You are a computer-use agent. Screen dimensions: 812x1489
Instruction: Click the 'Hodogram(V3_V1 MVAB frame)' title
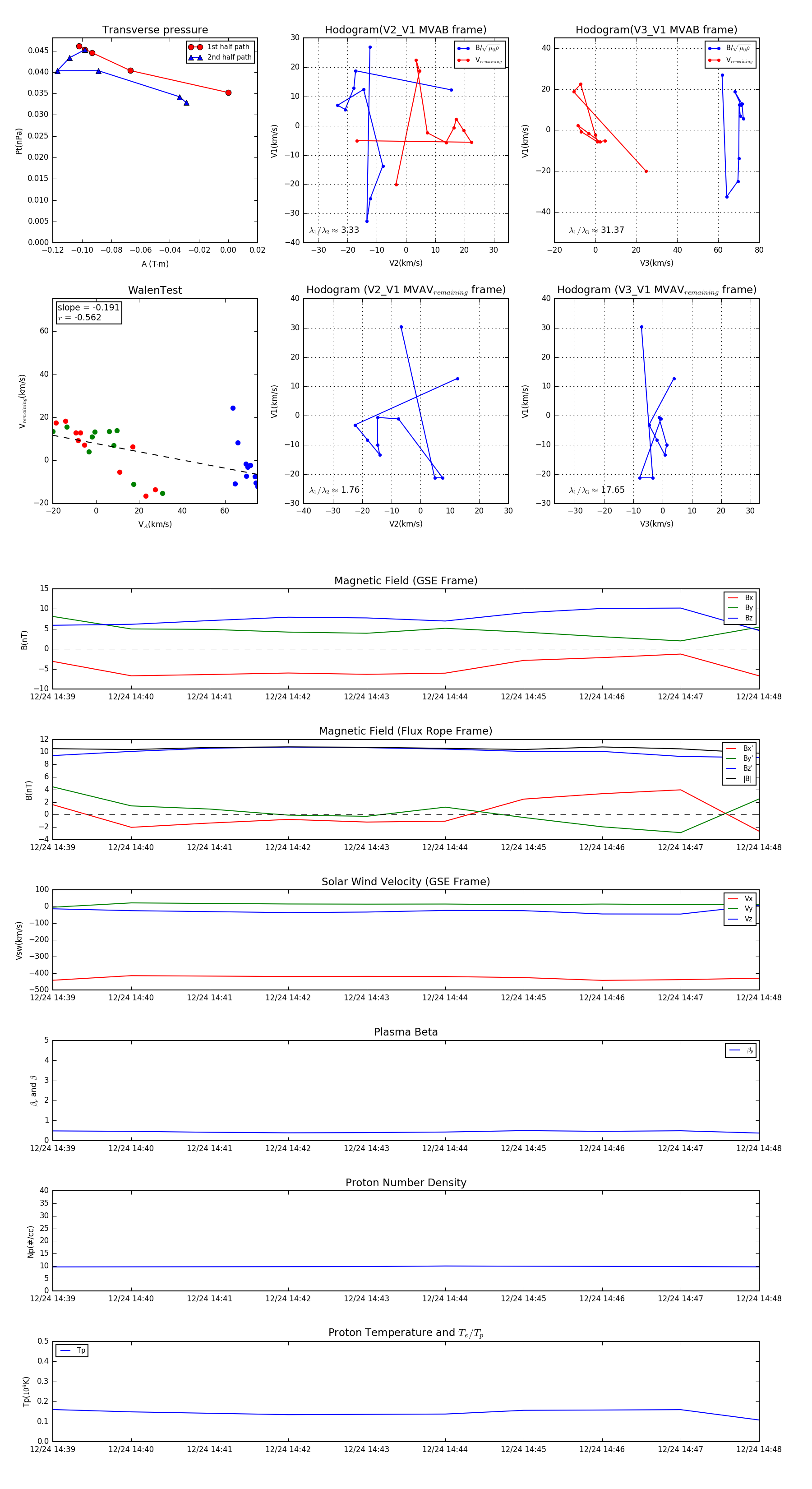[656, 30]
